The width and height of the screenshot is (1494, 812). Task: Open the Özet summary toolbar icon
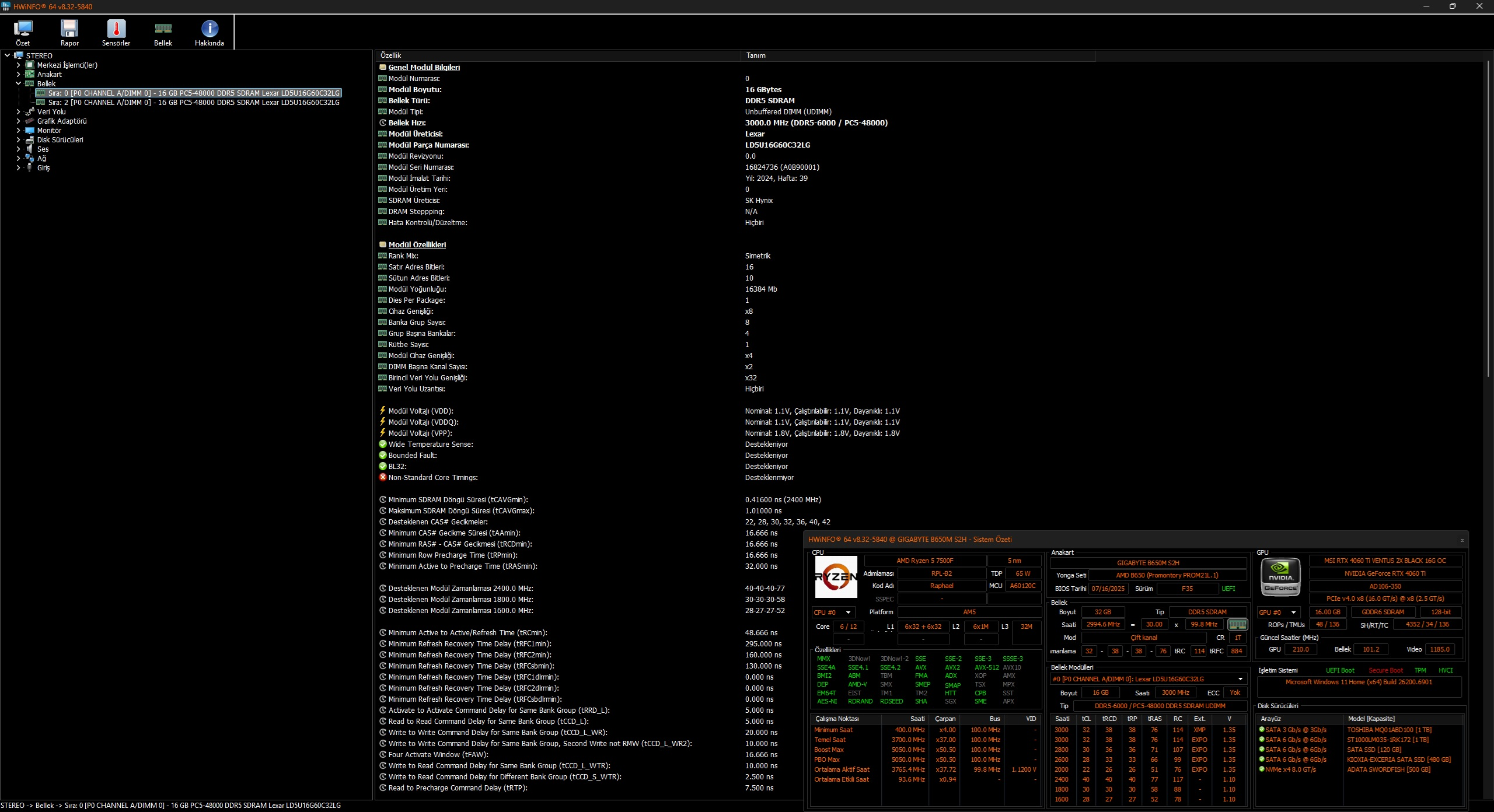tap(23, 33)
